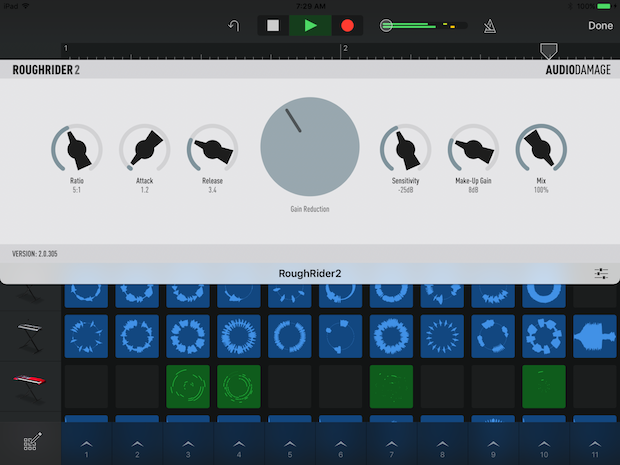
Task: Select the keyboard instrument track icon
Action: [30, 337]
